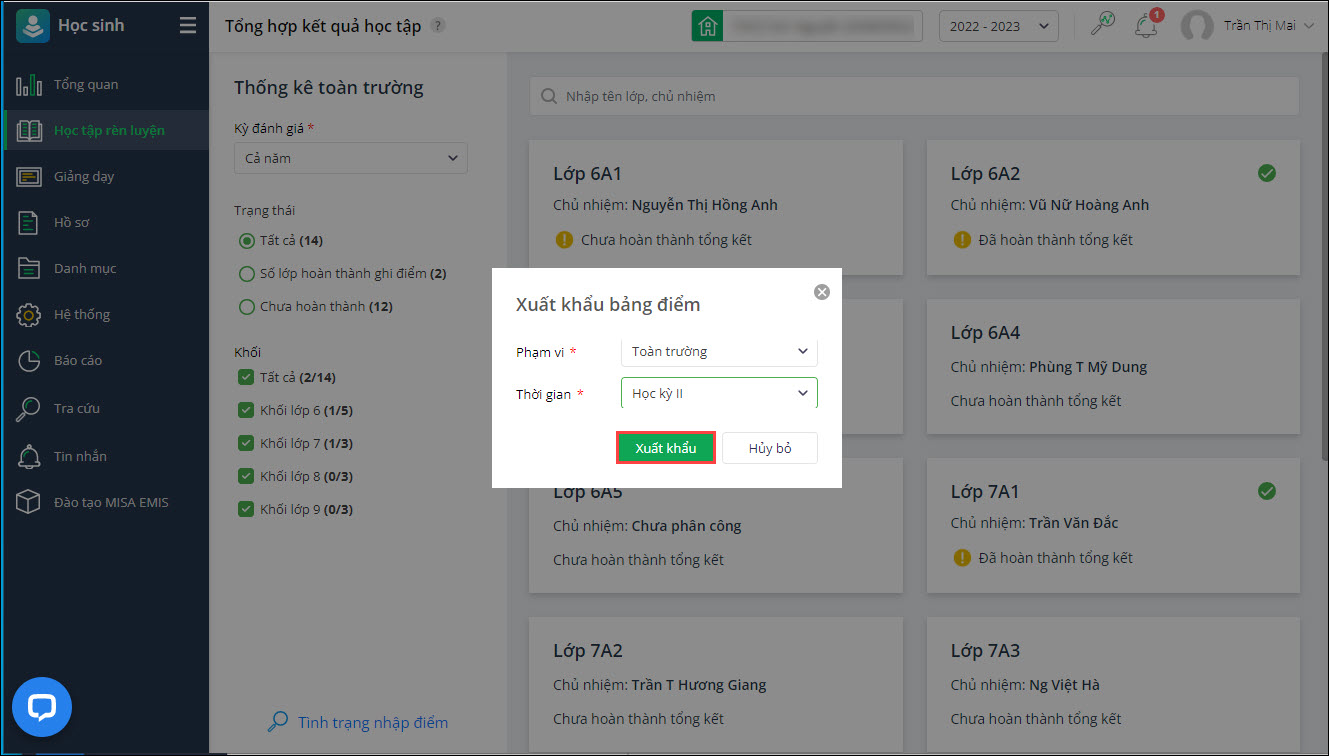Click the Hệ thống gear icon
This screenshot has height=756, width=1329.
coord(29,315)
